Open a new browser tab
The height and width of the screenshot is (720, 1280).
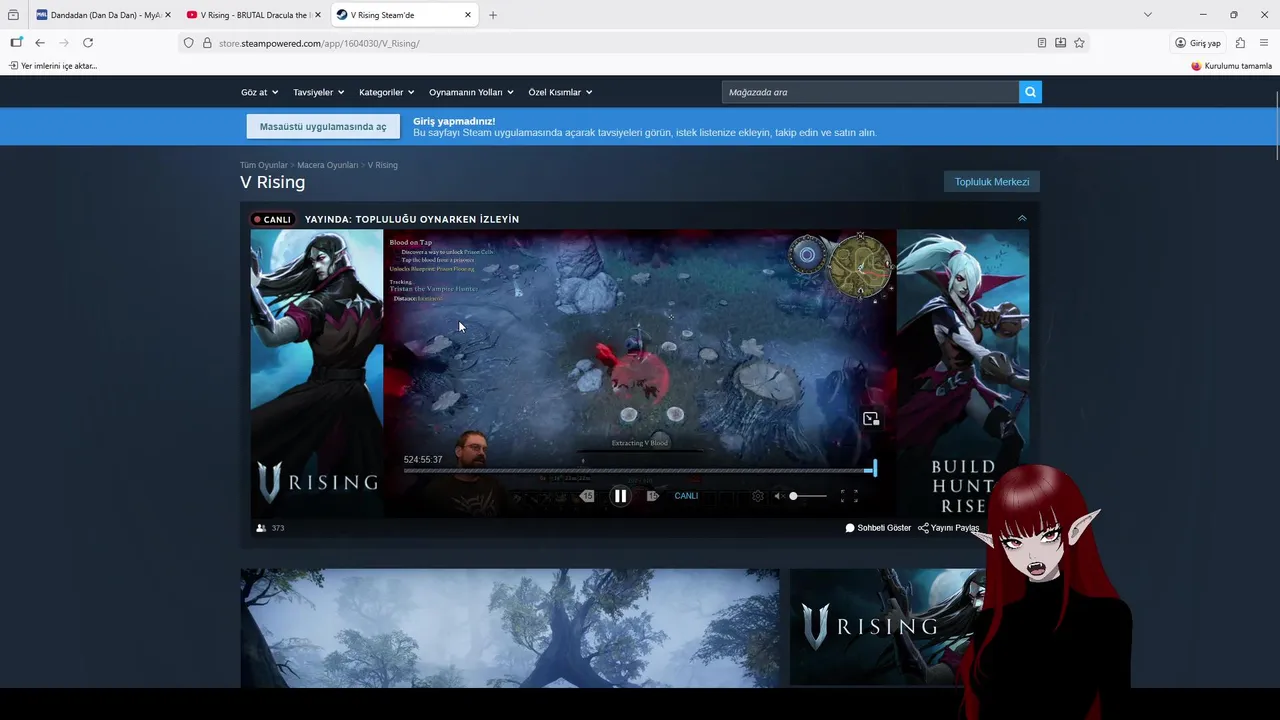pyautogui.click(x=493, y=15)
